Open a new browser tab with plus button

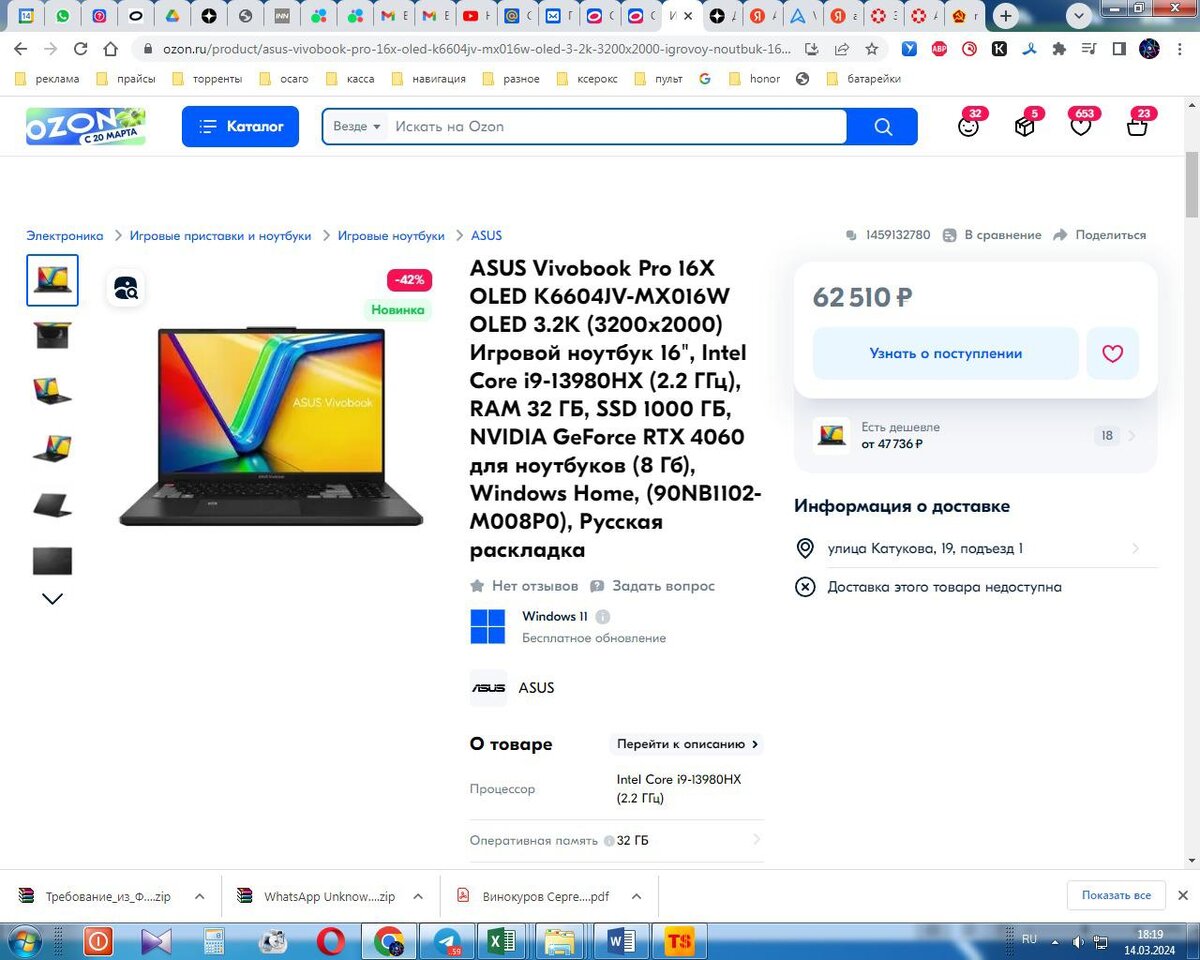click(1007, 16)
